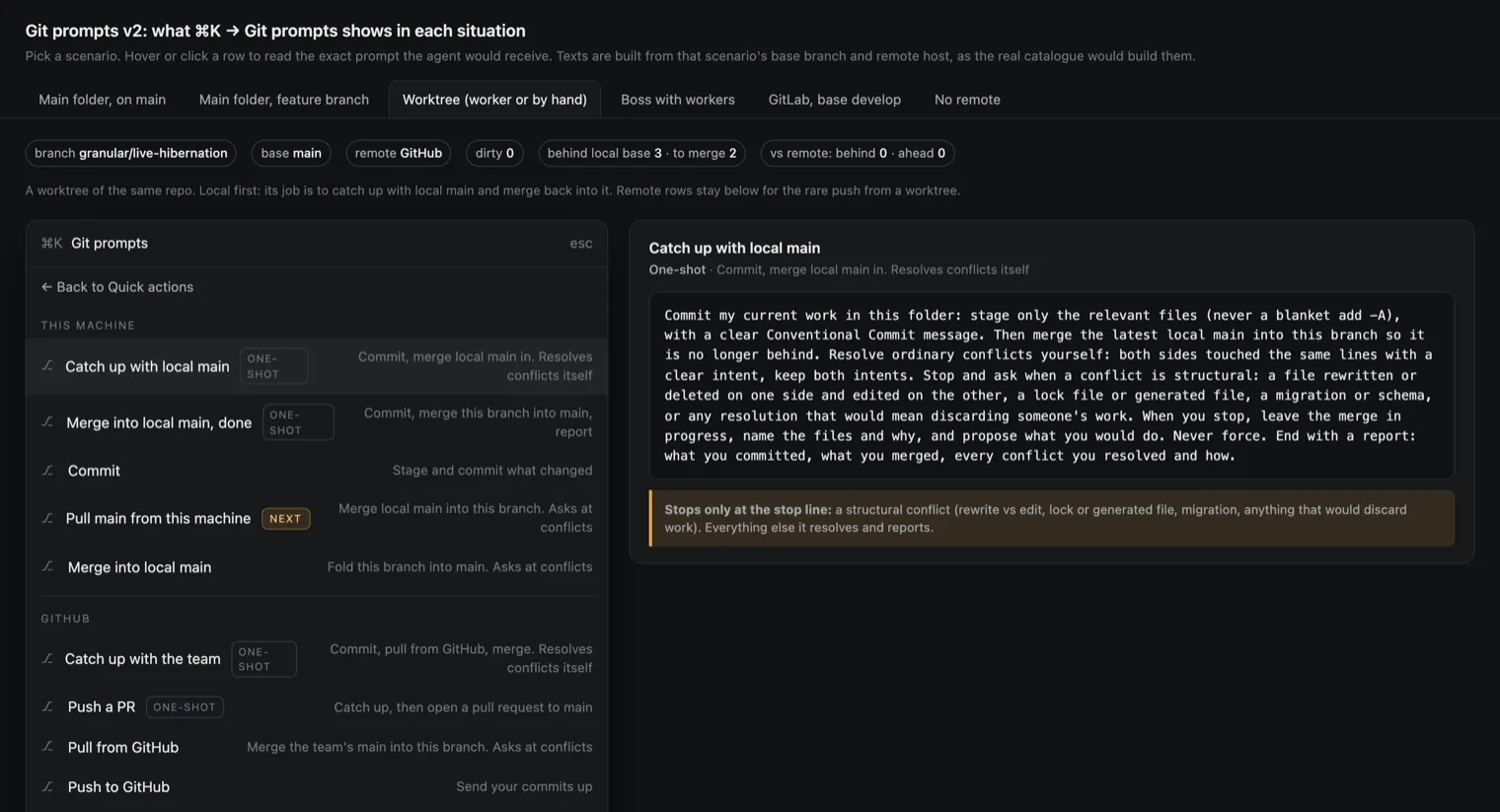Screen dimensions: 1500x812
Task: Click the vs remote behind 0 ahead 0 chip
Action: pyautogui.click(x=858, y=153)
